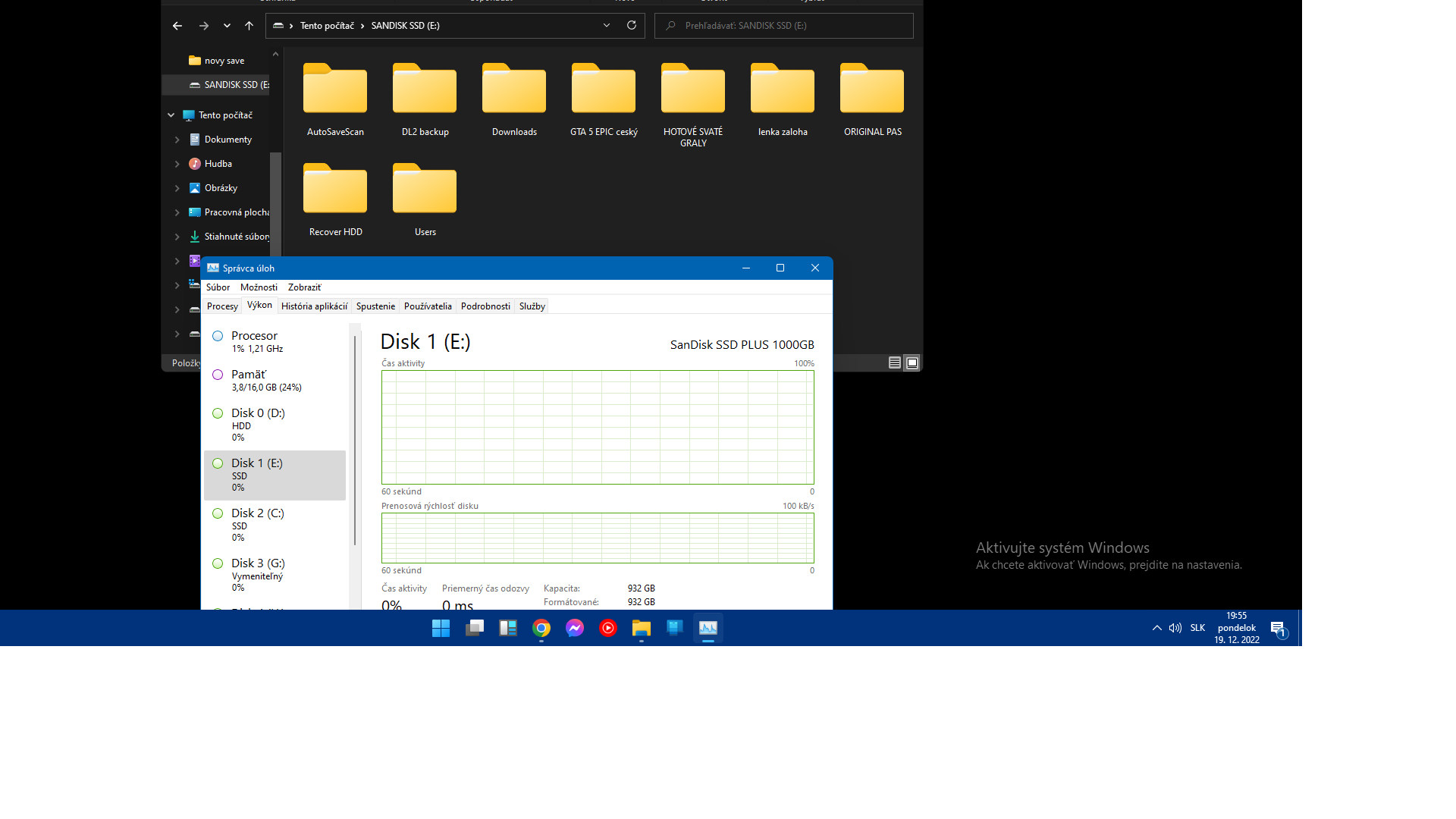The height and width of the screenshot is (819, 1456).
Task: Click Tento počítač in the address bar
Action: coord(327,26)
